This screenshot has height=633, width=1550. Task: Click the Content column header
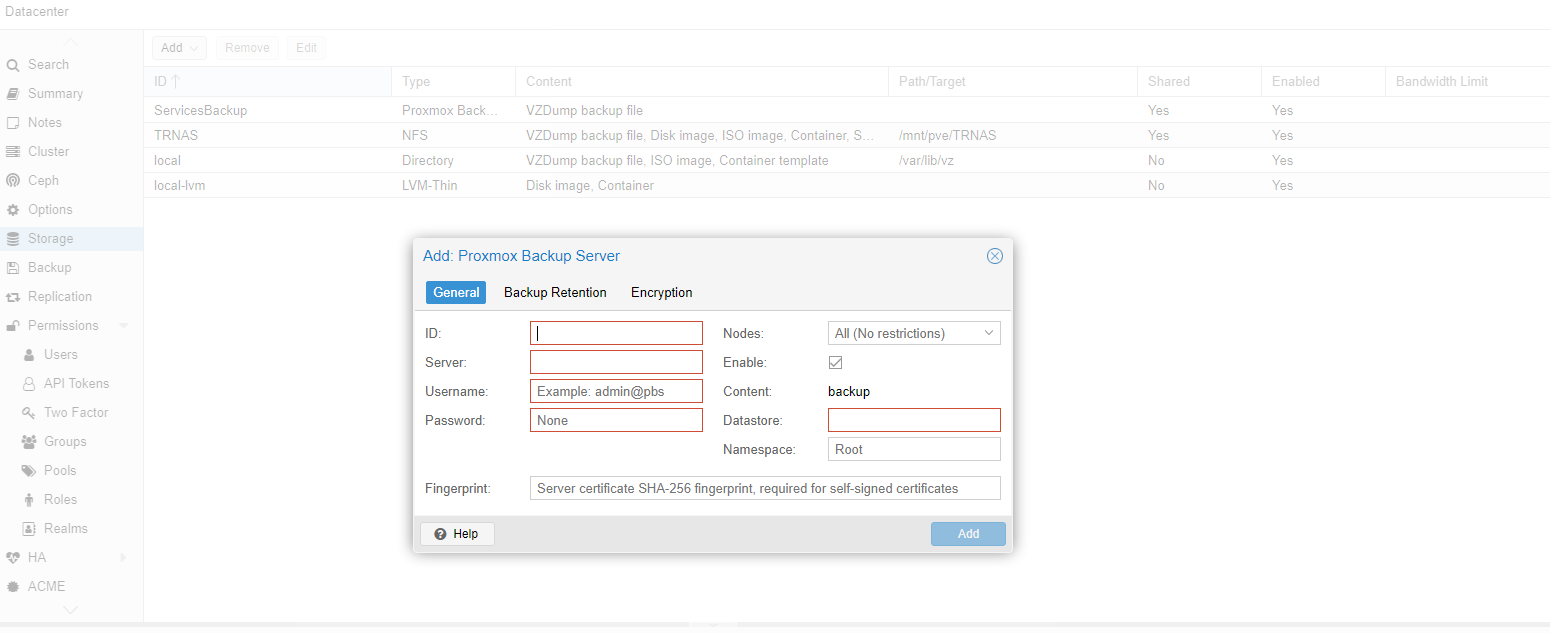click(x=701, y=81)
